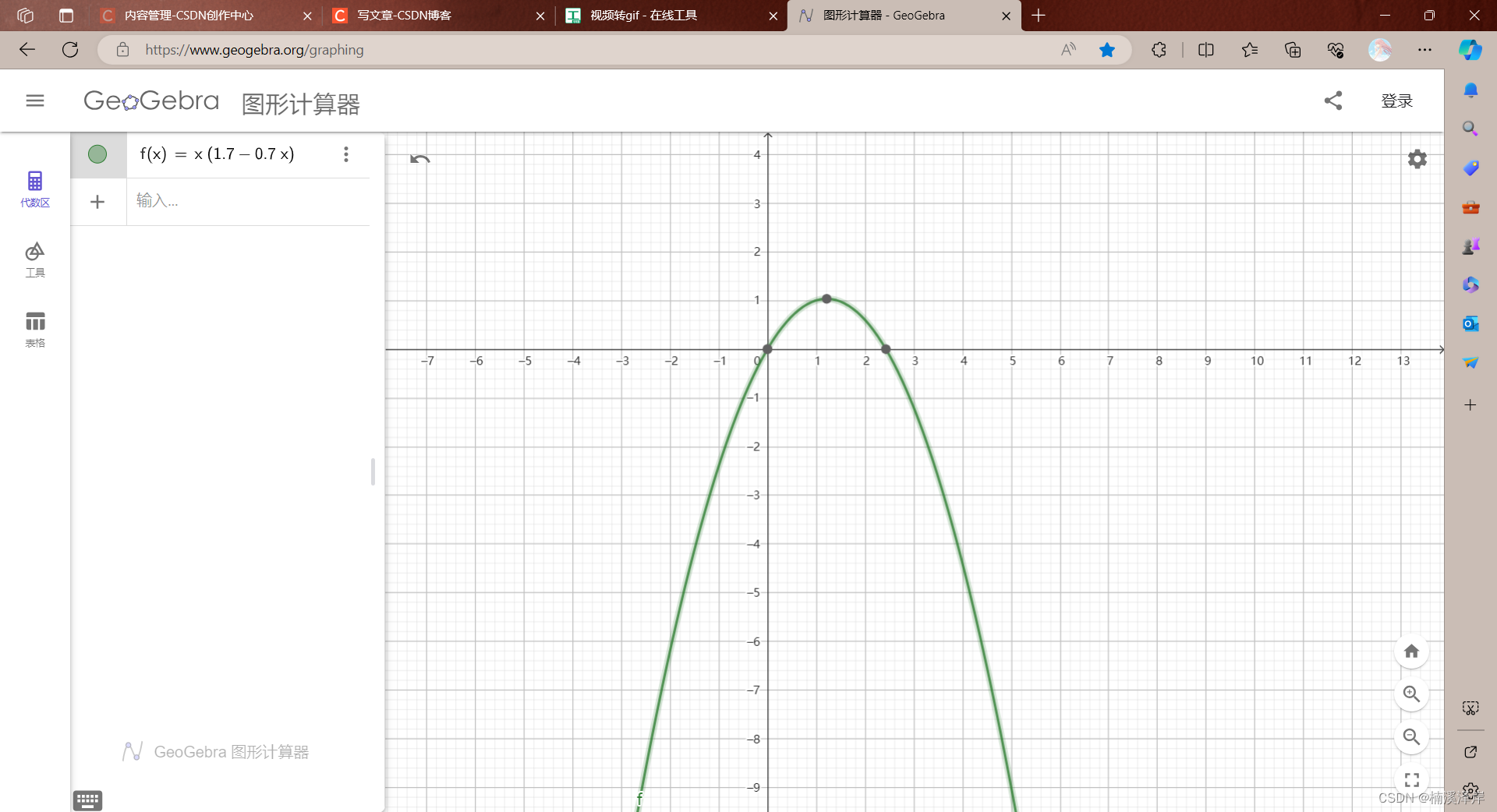The height and width of the screenshot is (812, 1497).
Task: Zoom out on the graph
Action: [x=1411, y=736]
